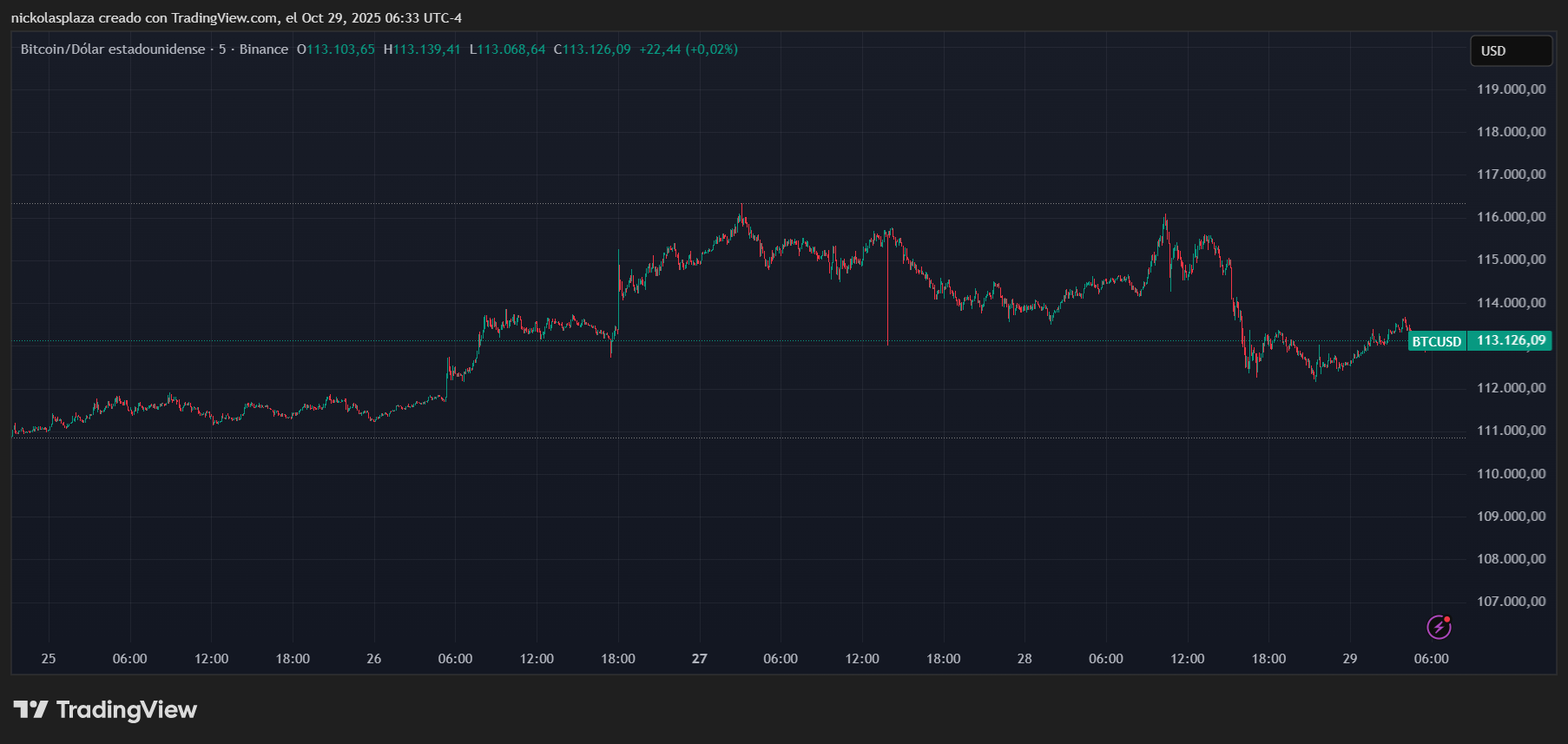Click the Binance exchange label

[263, 49]
